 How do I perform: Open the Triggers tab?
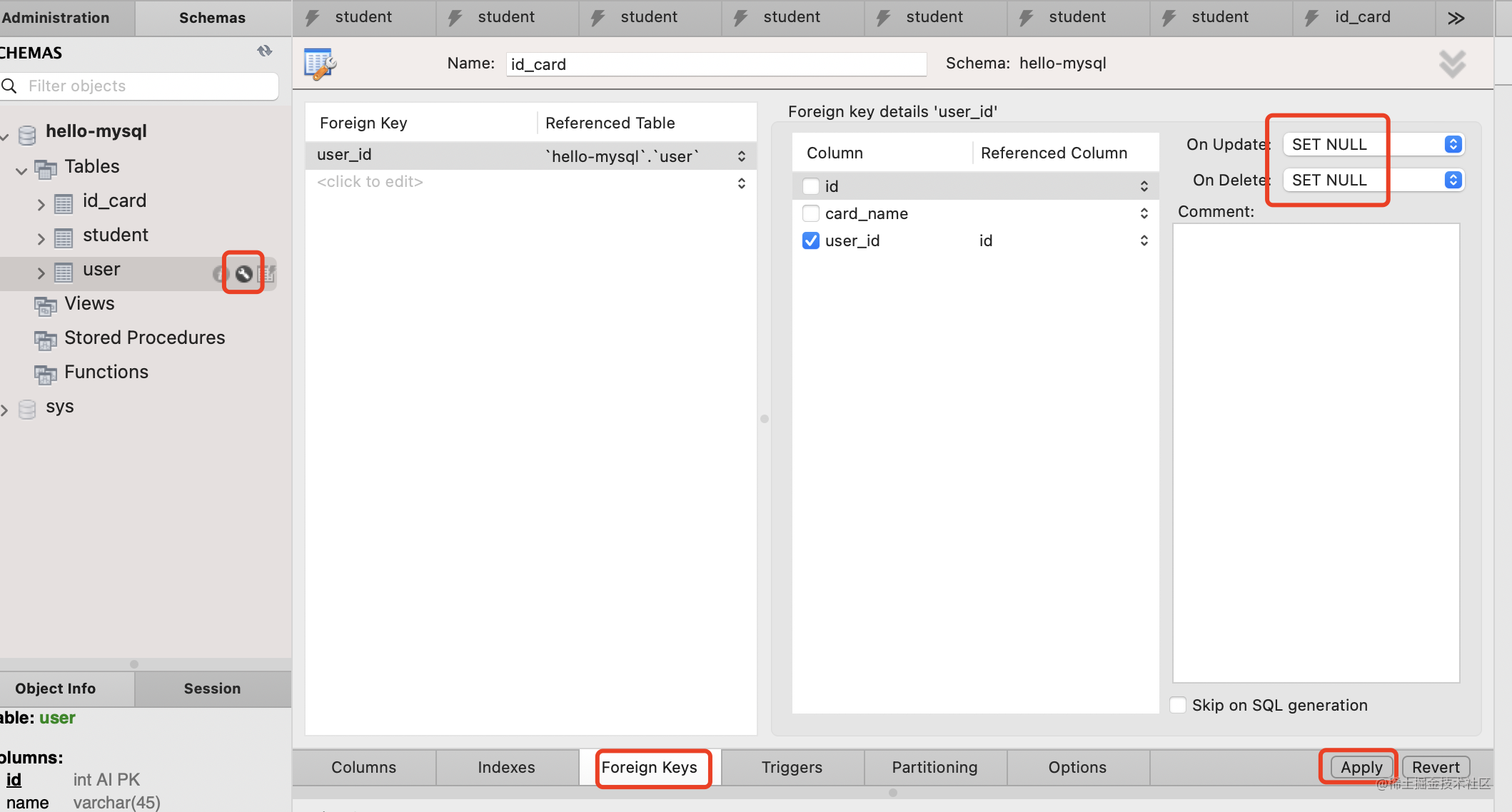792,767
